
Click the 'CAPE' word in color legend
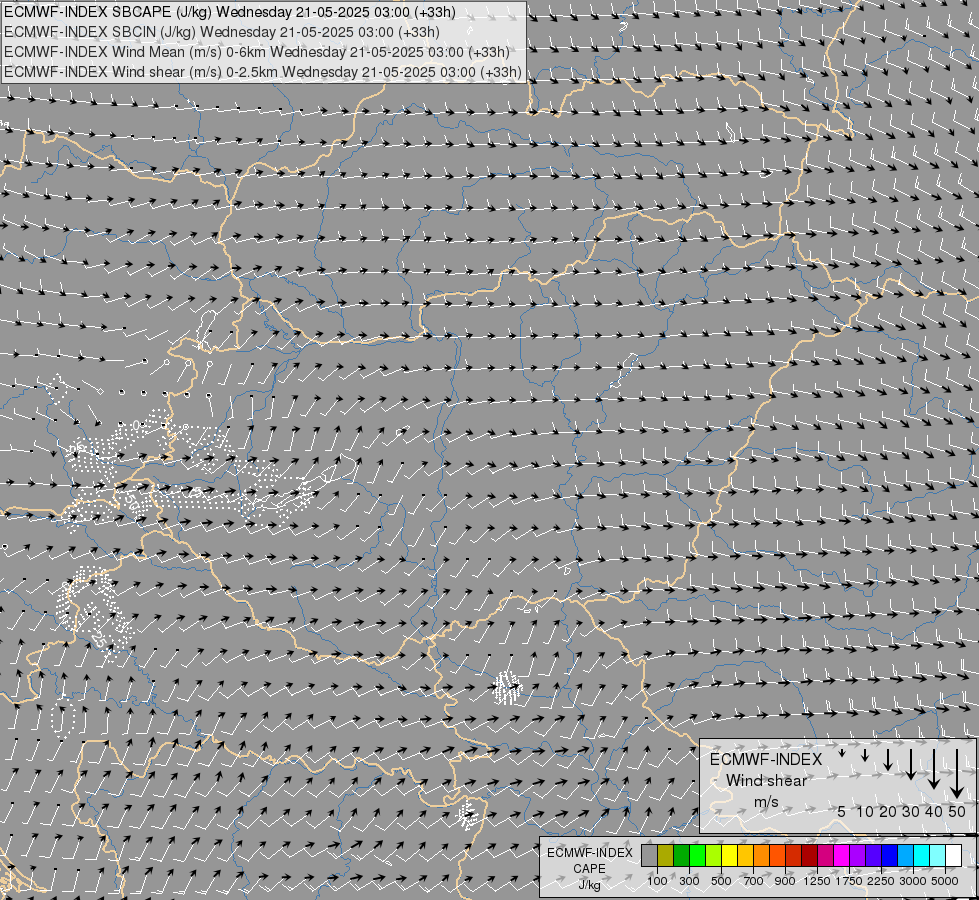tap(589, 869)
